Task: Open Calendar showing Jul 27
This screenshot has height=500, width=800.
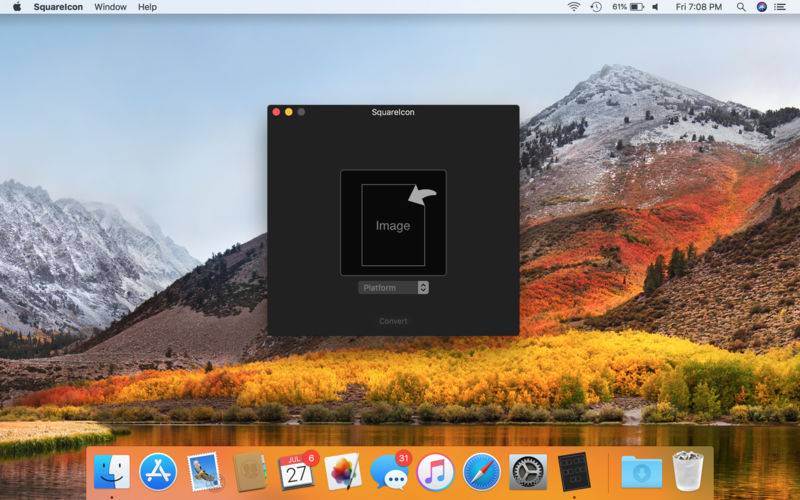Action: pyautogui.click(x=297, y=472)
